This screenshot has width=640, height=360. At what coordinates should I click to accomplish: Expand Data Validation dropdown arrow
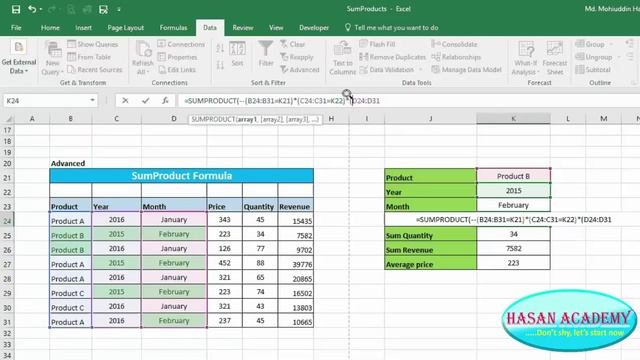[420, 70]
